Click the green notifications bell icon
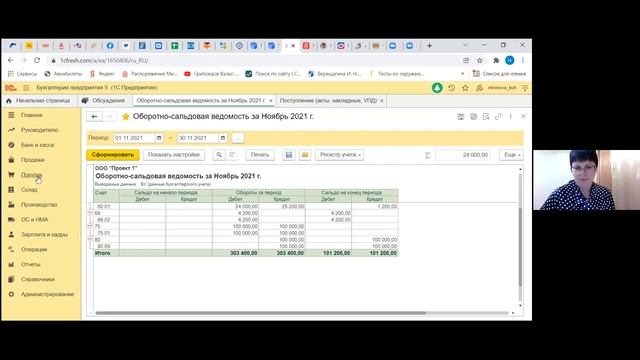This screenshot has height=360, width=640. pyautogui.click(x=437, y=88)
